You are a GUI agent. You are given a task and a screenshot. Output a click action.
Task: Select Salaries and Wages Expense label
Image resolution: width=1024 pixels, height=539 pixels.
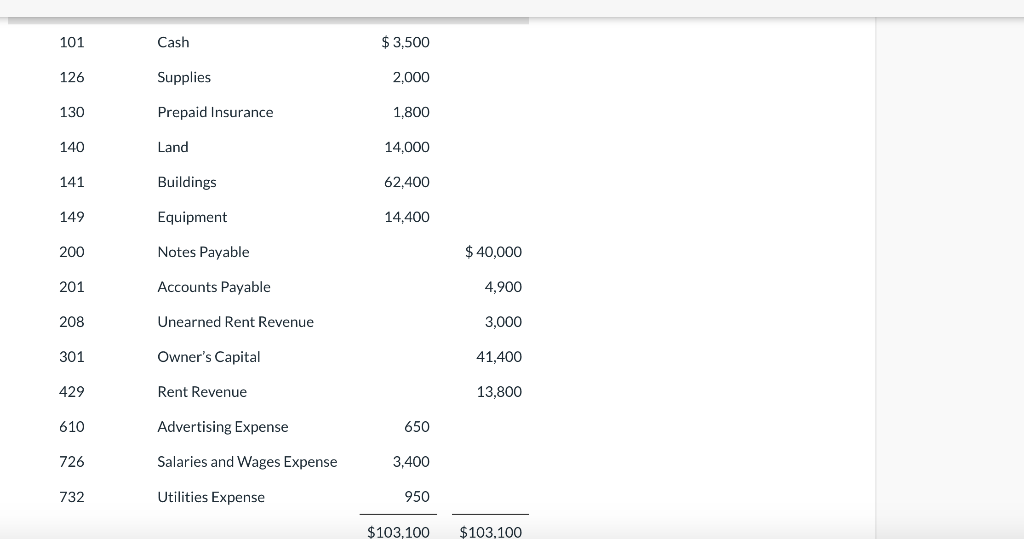(247, 462)
